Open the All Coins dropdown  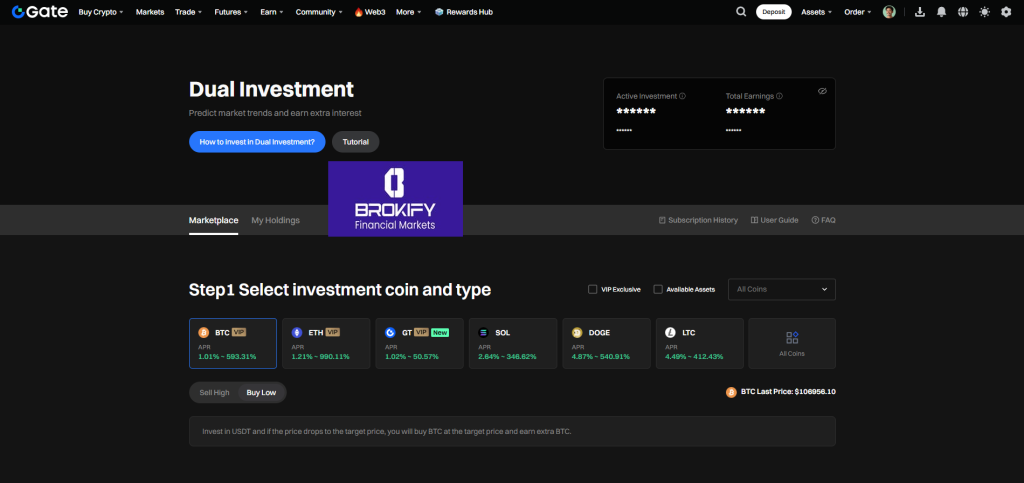(782, 289)
